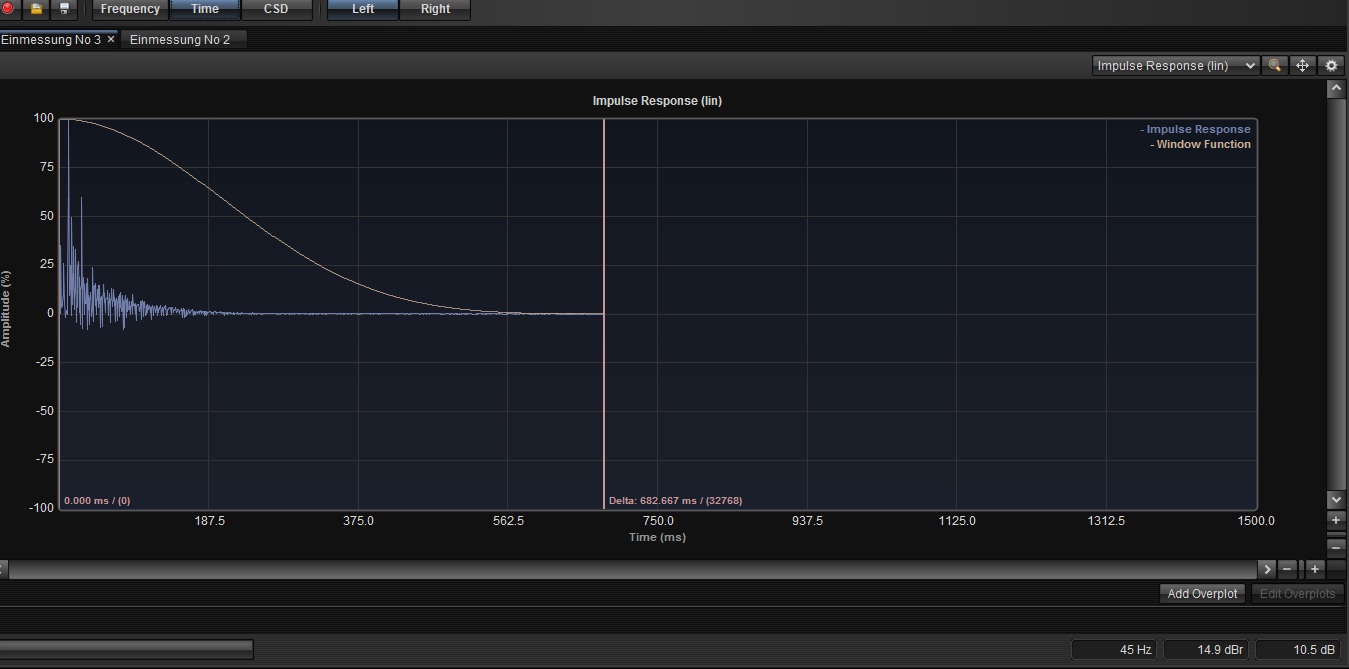The image size is (1349, 669).
Task: Toggle the Right channel button
Action: pos(435,9)
